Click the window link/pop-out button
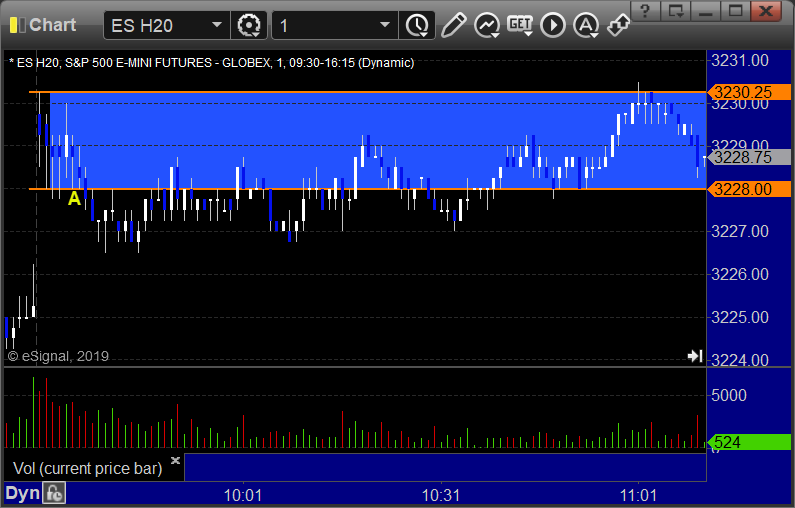This screenshot has width=795, height=508. [x=676, y=11]
